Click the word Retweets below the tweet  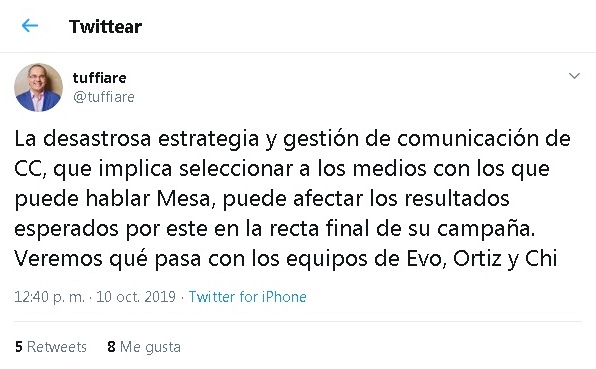[x=57, y=347]
